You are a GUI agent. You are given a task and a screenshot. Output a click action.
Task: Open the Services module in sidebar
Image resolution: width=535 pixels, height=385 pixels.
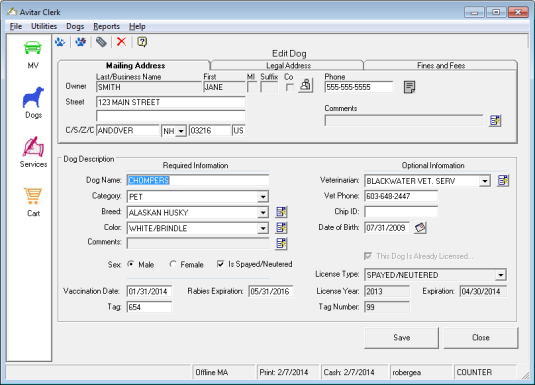click(33, 152)
